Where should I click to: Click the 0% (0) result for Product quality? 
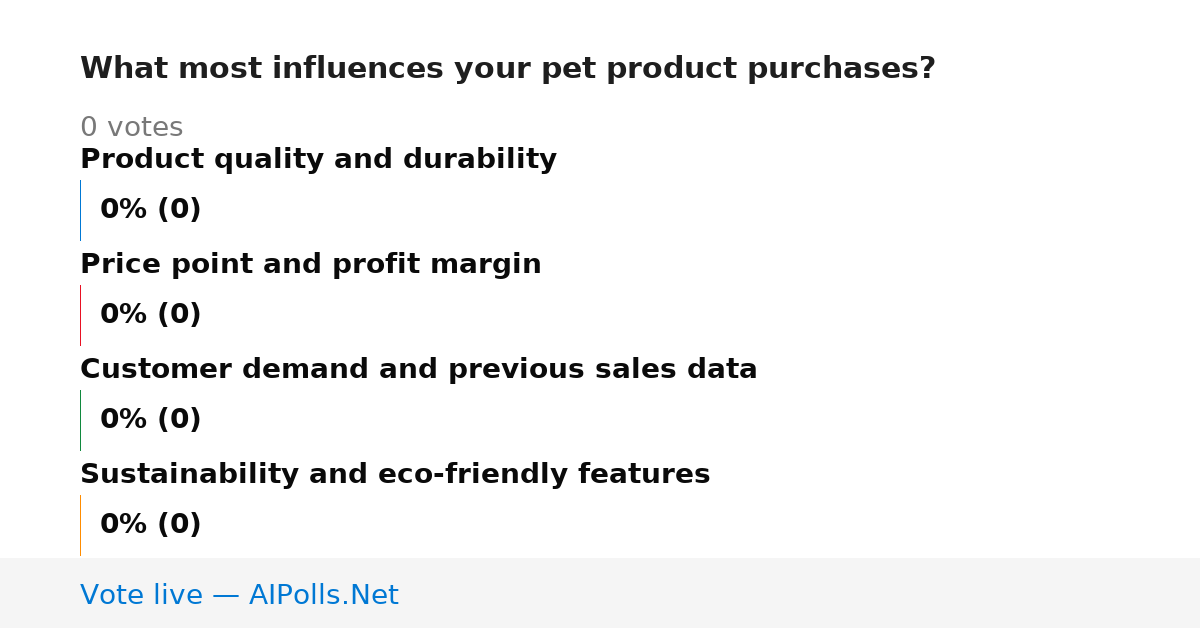(x=151, y=210)
